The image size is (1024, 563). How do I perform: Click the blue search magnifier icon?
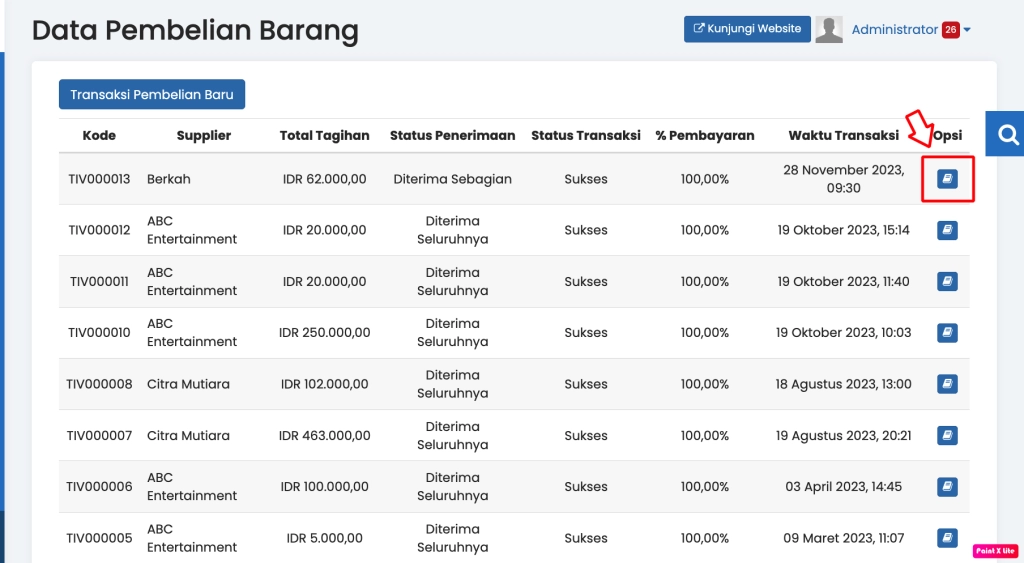[1007, 135]
